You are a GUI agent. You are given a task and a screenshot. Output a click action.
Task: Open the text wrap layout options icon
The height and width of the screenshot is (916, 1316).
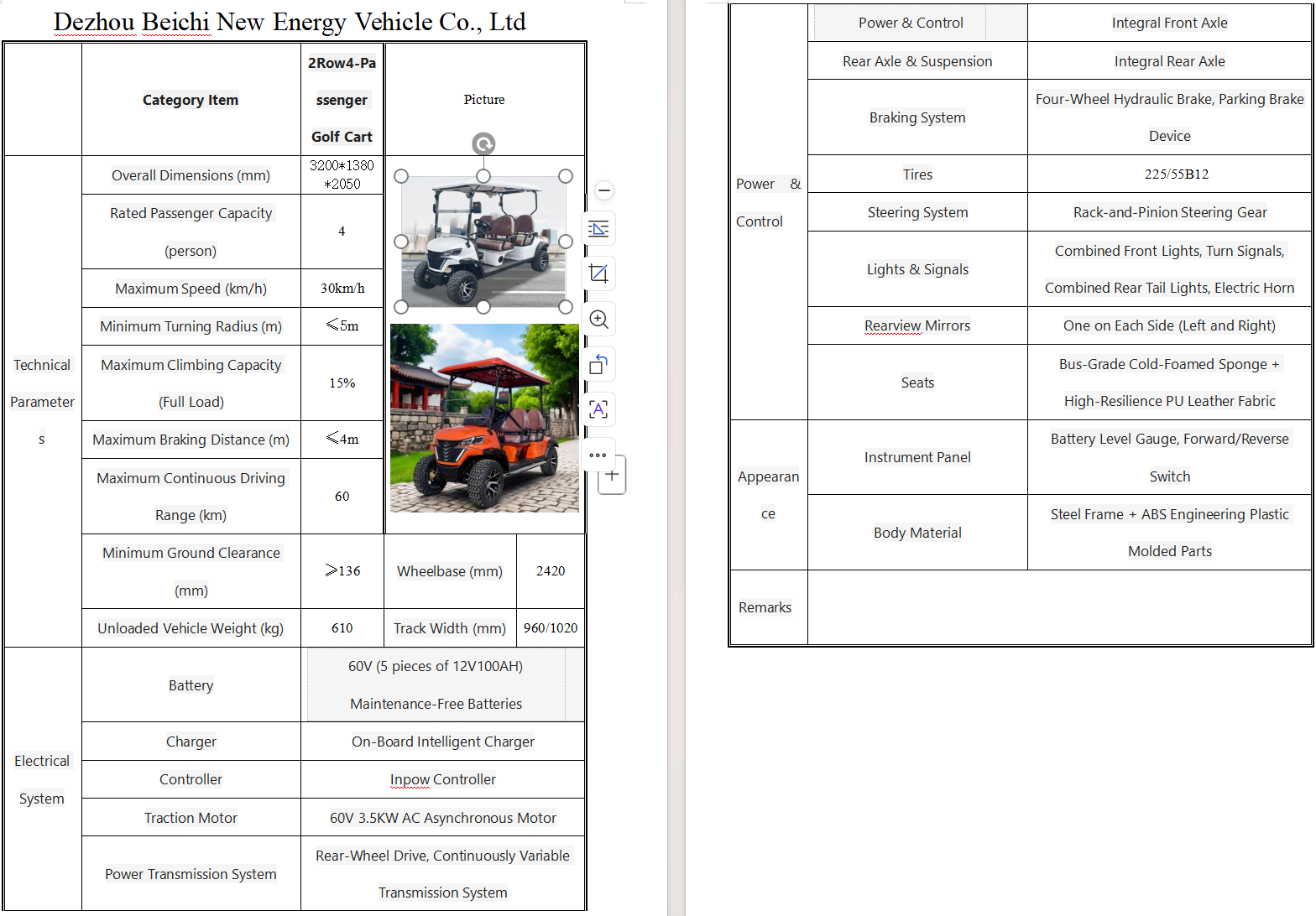[x=598, y=229]
